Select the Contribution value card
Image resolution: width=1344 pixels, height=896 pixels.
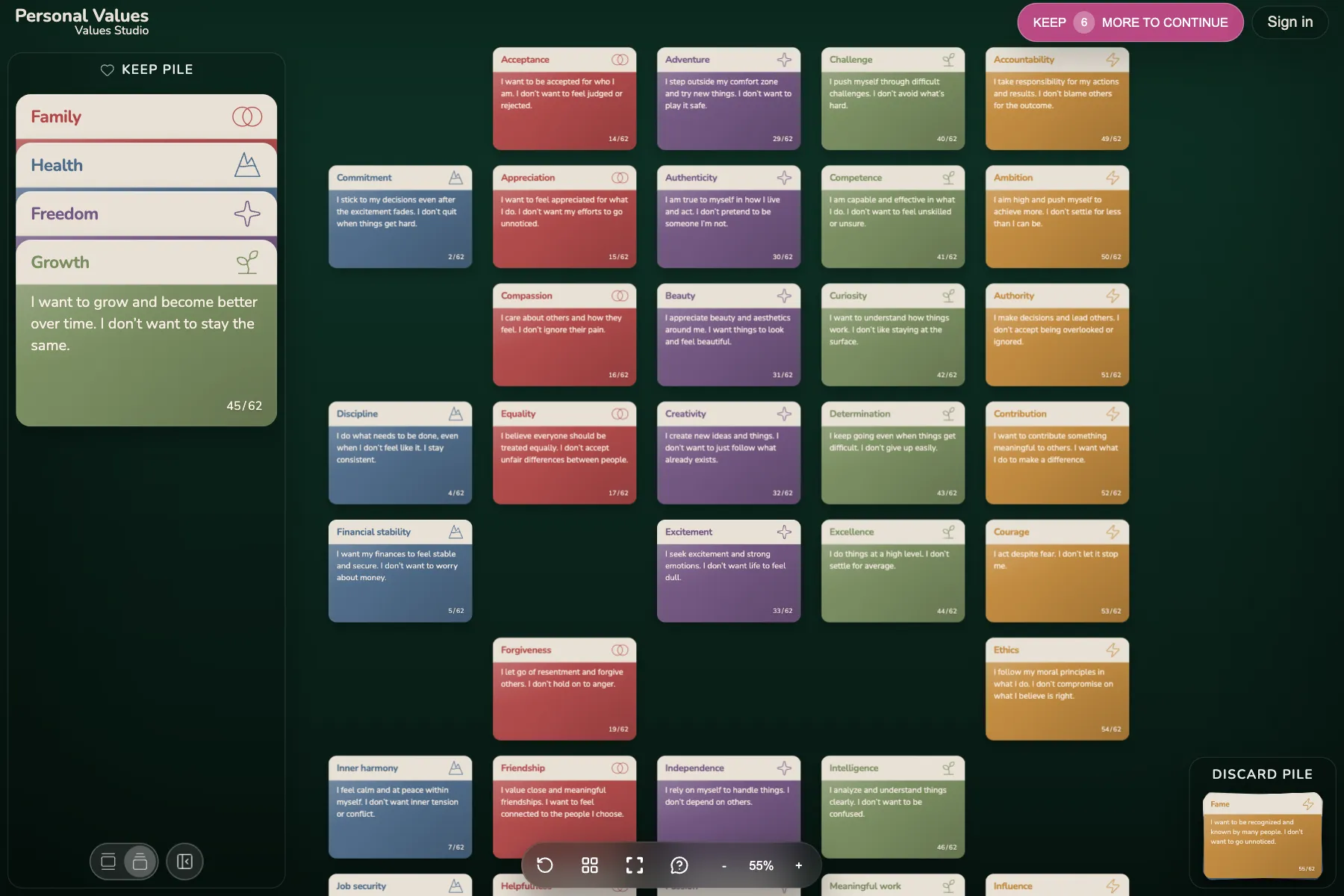click(1057, 452)
